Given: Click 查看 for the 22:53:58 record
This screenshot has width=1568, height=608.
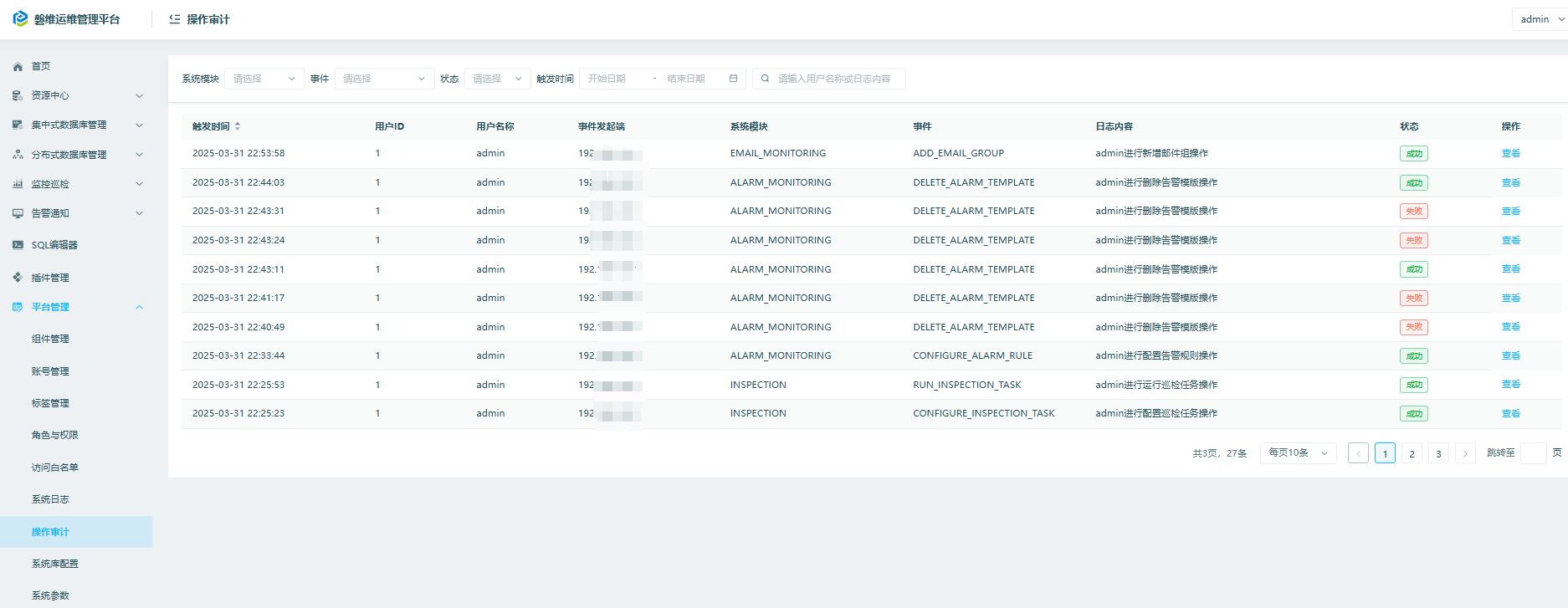Looking at the screenshot, I should tap(1511, 153).
